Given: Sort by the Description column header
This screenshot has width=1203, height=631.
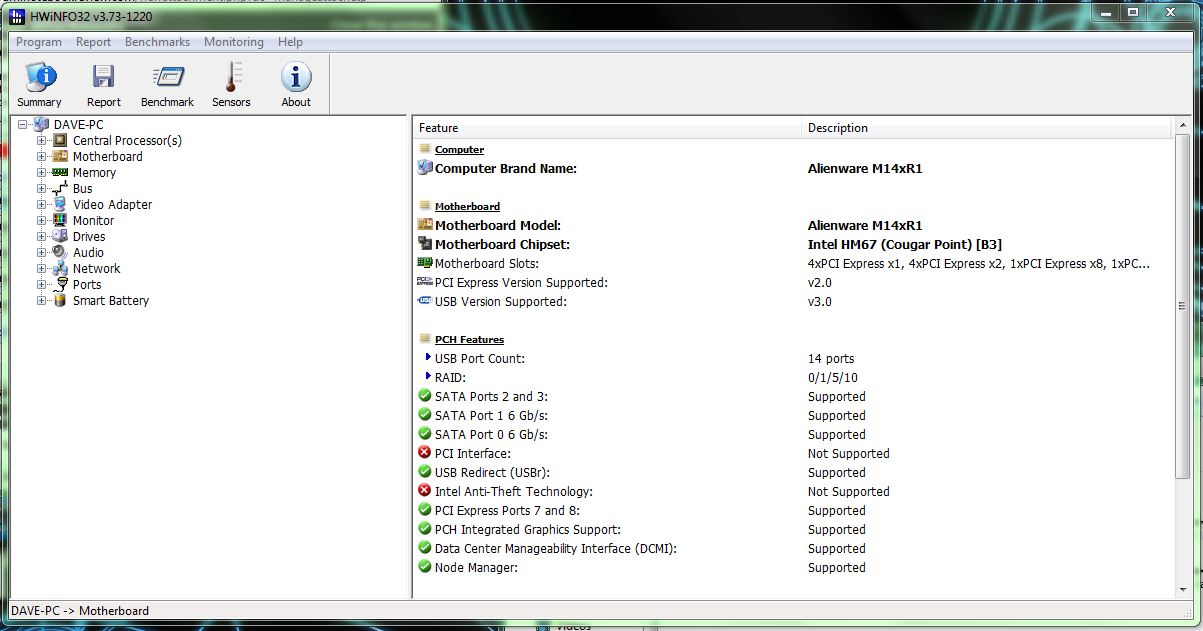Looking at the screenshot, I should [x=987, y=128].
